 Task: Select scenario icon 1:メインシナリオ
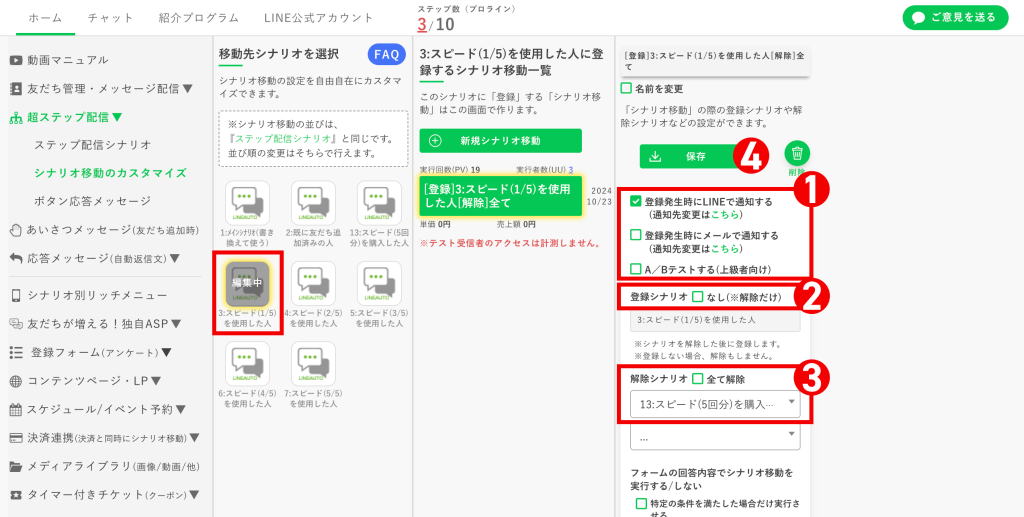tap(248, 202)
